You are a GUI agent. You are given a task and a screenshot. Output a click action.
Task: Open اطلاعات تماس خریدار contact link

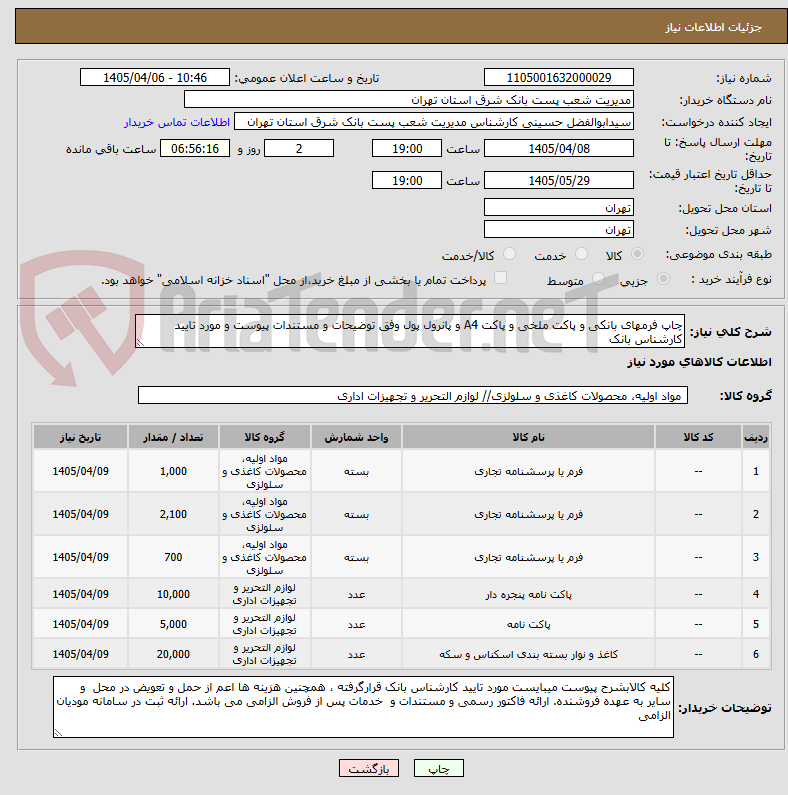coord(177,123)
